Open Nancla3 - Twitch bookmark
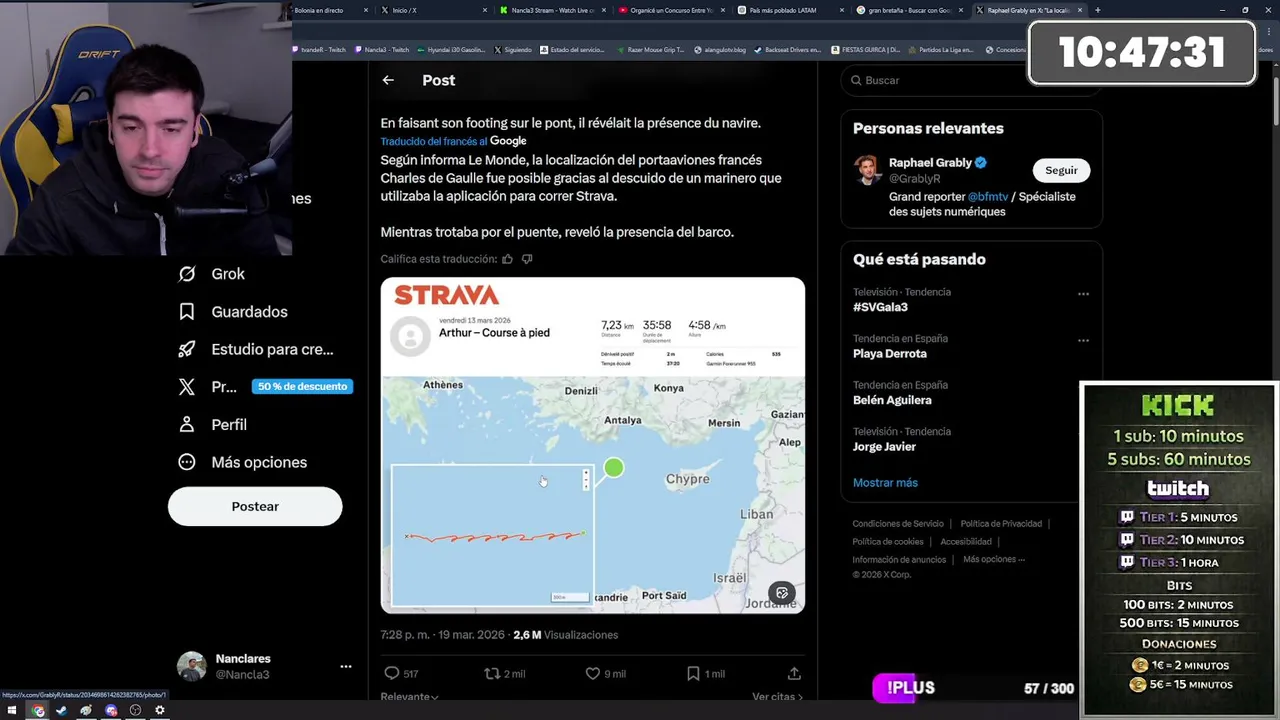The image size is (1280, 720). click(381, 49)
